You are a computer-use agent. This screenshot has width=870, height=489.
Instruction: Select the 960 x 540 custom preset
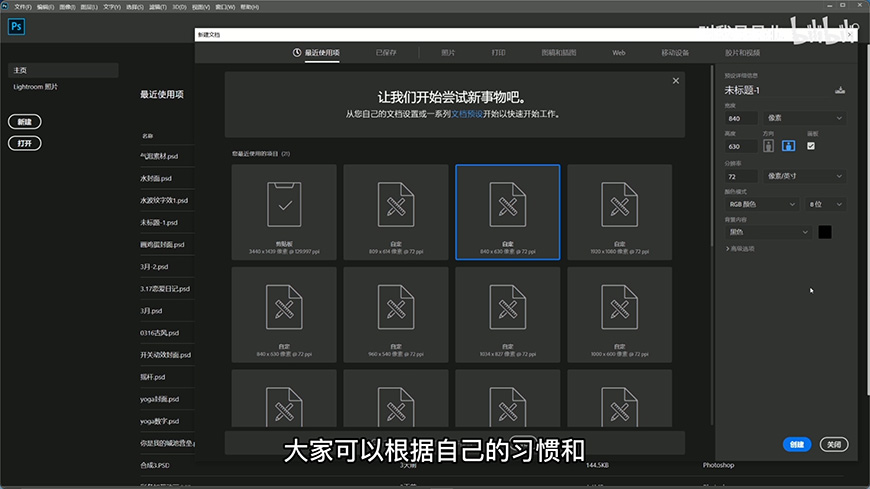click(x=396, y=315)
